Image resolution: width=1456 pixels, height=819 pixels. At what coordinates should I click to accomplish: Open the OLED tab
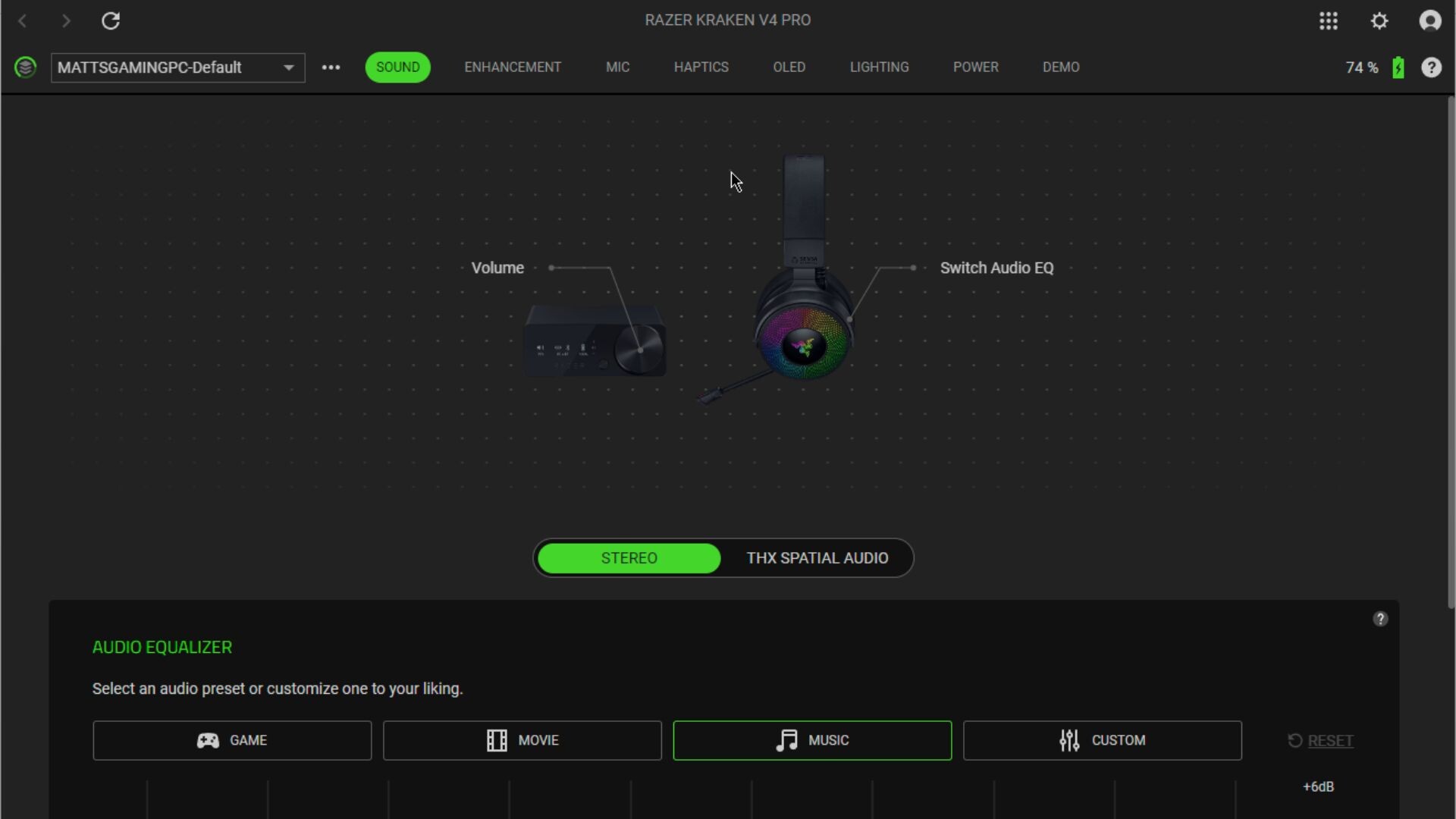click(789, 67)
